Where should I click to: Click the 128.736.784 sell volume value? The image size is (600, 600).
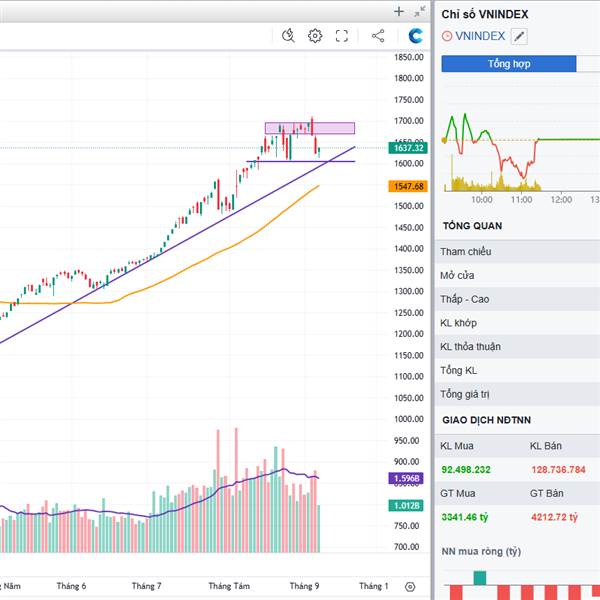[558, 470]
